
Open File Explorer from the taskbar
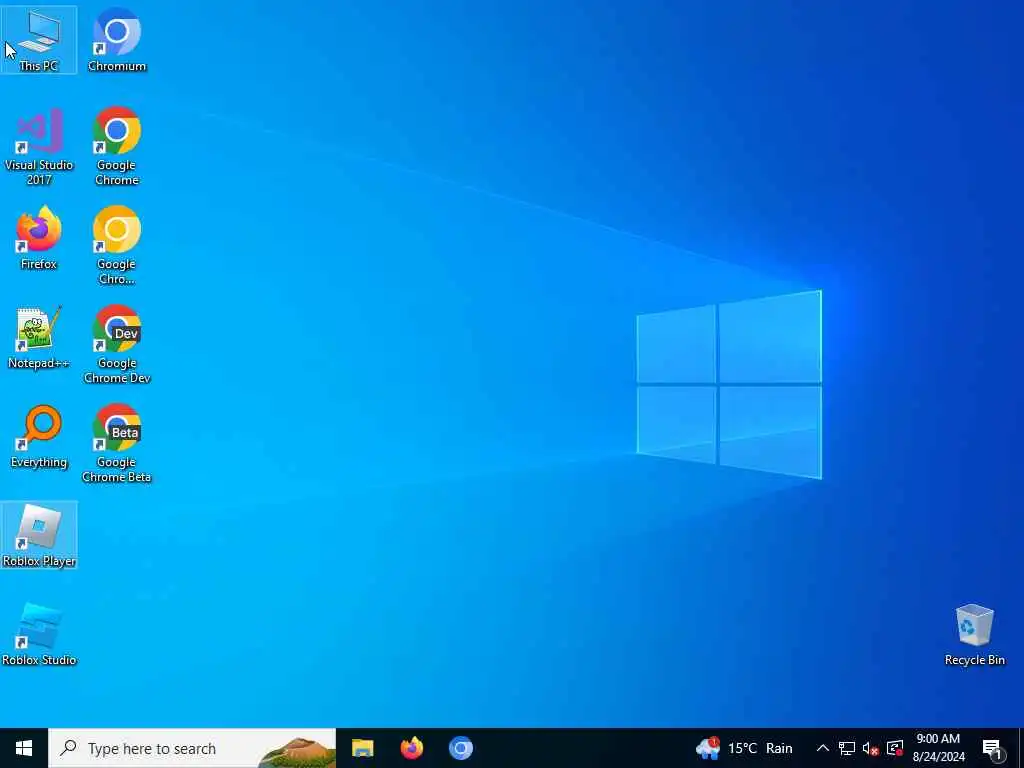pos(362,748)
